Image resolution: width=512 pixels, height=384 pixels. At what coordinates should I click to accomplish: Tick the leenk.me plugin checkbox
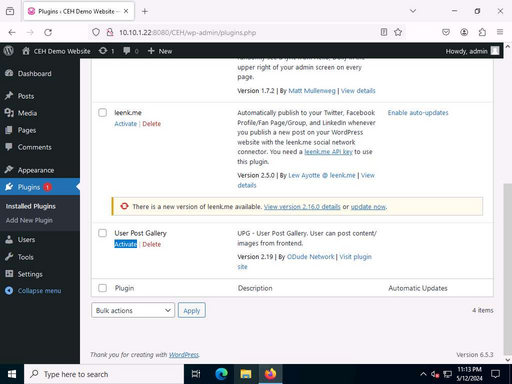point(103,113)
